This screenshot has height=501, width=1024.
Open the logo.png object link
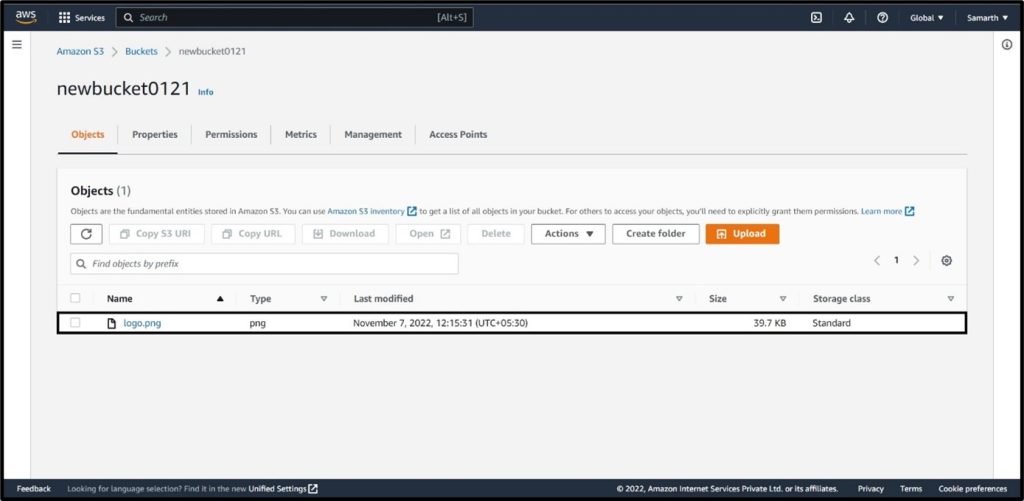coord(142,323)
